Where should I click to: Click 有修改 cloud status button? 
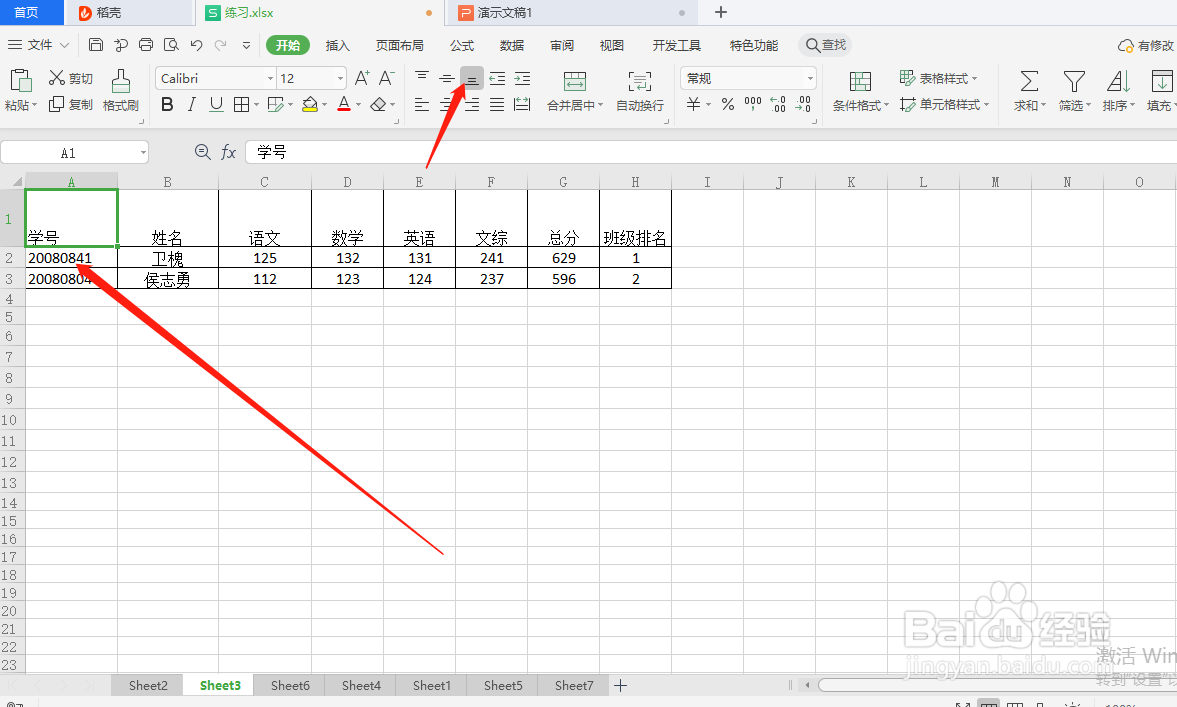pos(1145,46)
